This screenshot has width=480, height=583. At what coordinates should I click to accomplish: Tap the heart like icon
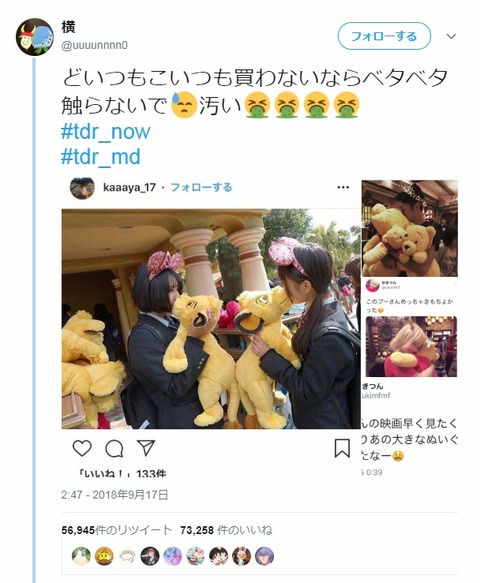(x=82, y=448)
